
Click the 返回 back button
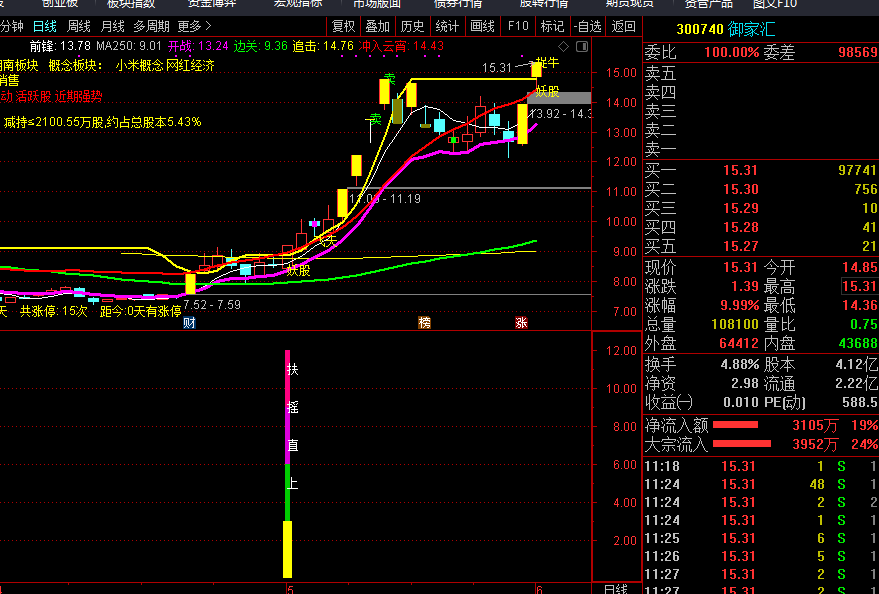623,26
